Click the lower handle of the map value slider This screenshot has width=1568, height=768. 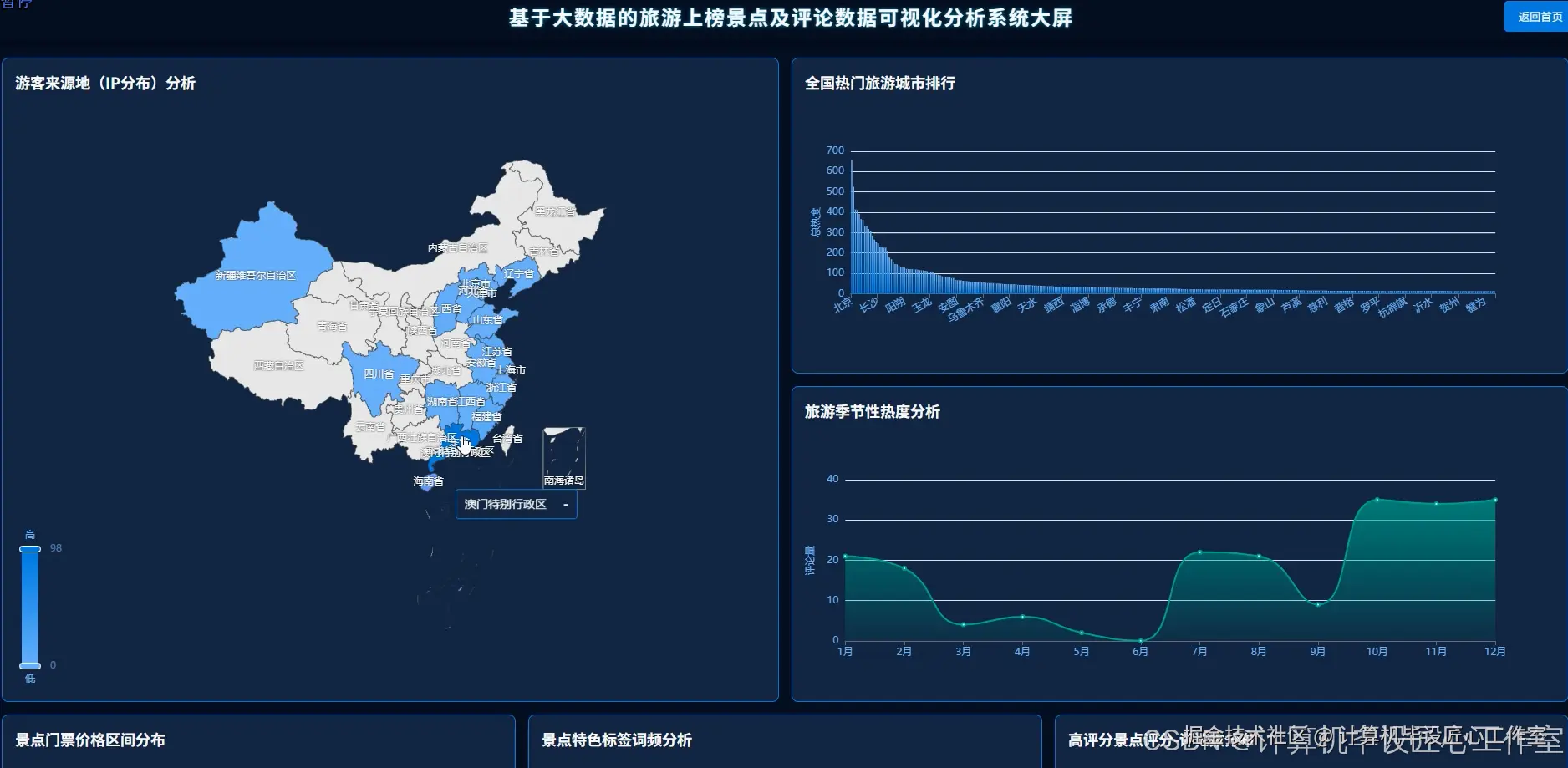point(30,666)
